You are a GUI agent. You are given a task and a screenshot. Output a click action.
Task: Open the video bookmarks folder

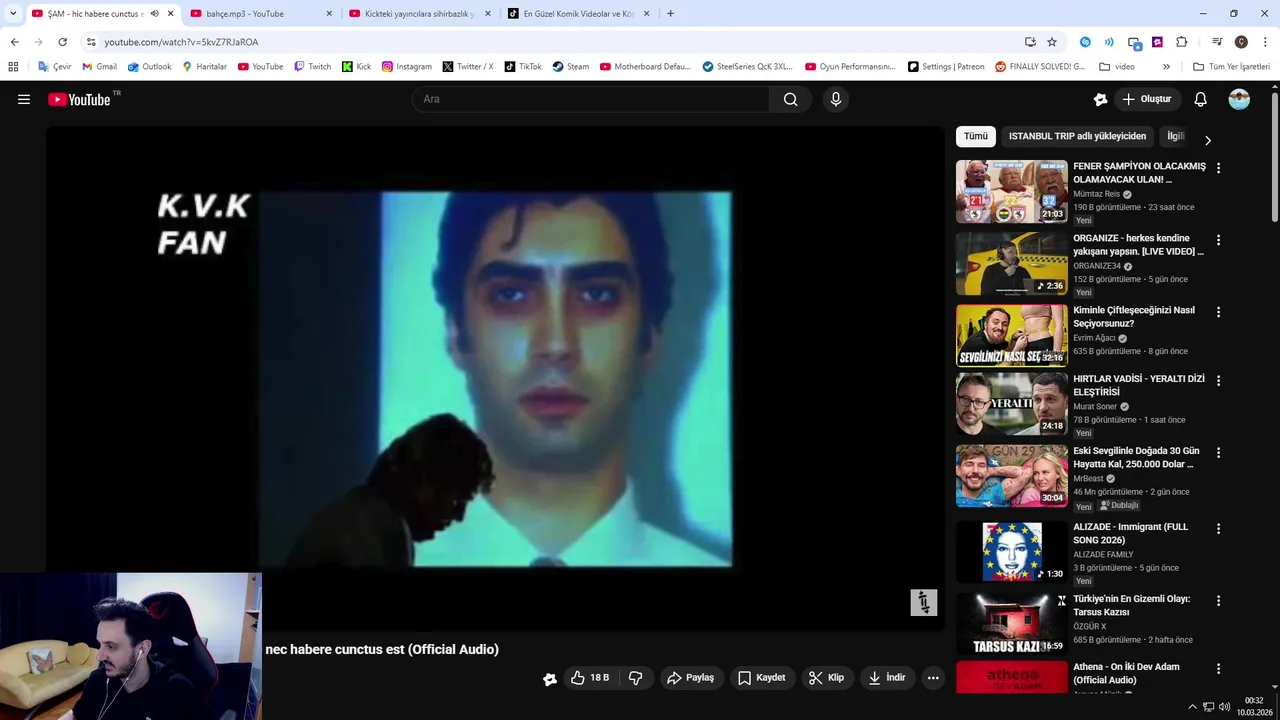(x=1117, y=67)
